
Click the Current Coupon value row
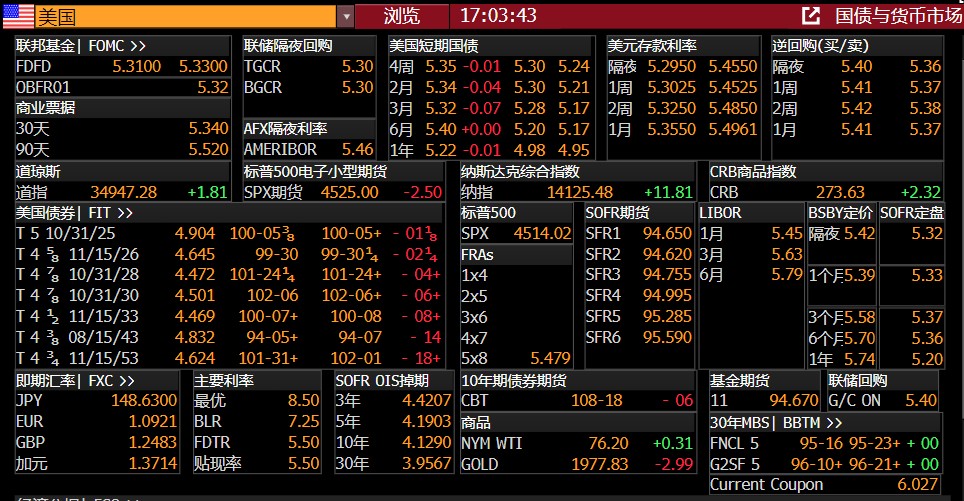pyautogui.click(x=825, y=485)
